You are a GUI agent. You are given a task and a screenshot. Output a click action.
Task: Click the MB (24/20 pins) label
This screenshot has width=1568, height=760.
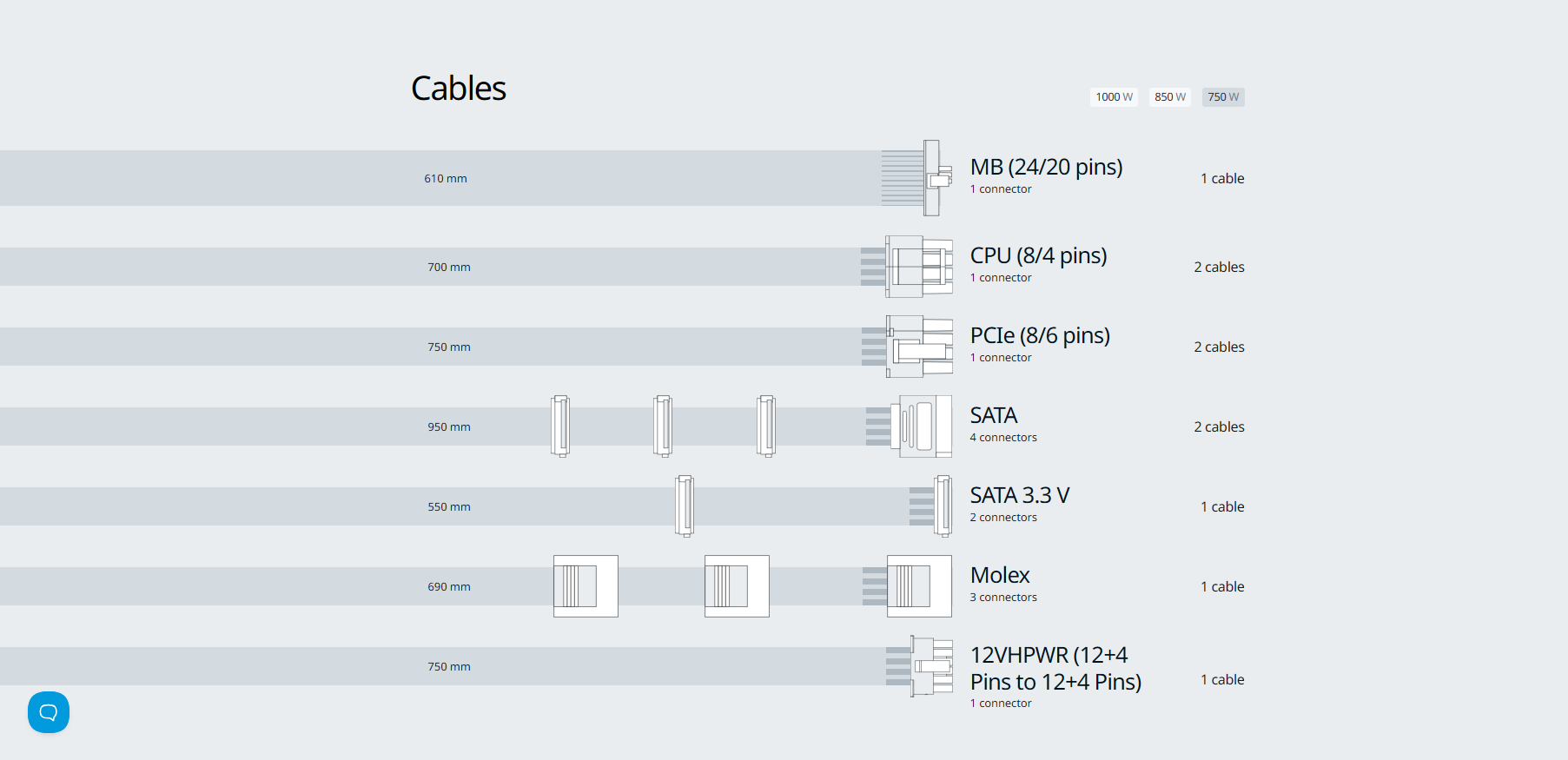pyautogui.click(x=1046, y=167)
